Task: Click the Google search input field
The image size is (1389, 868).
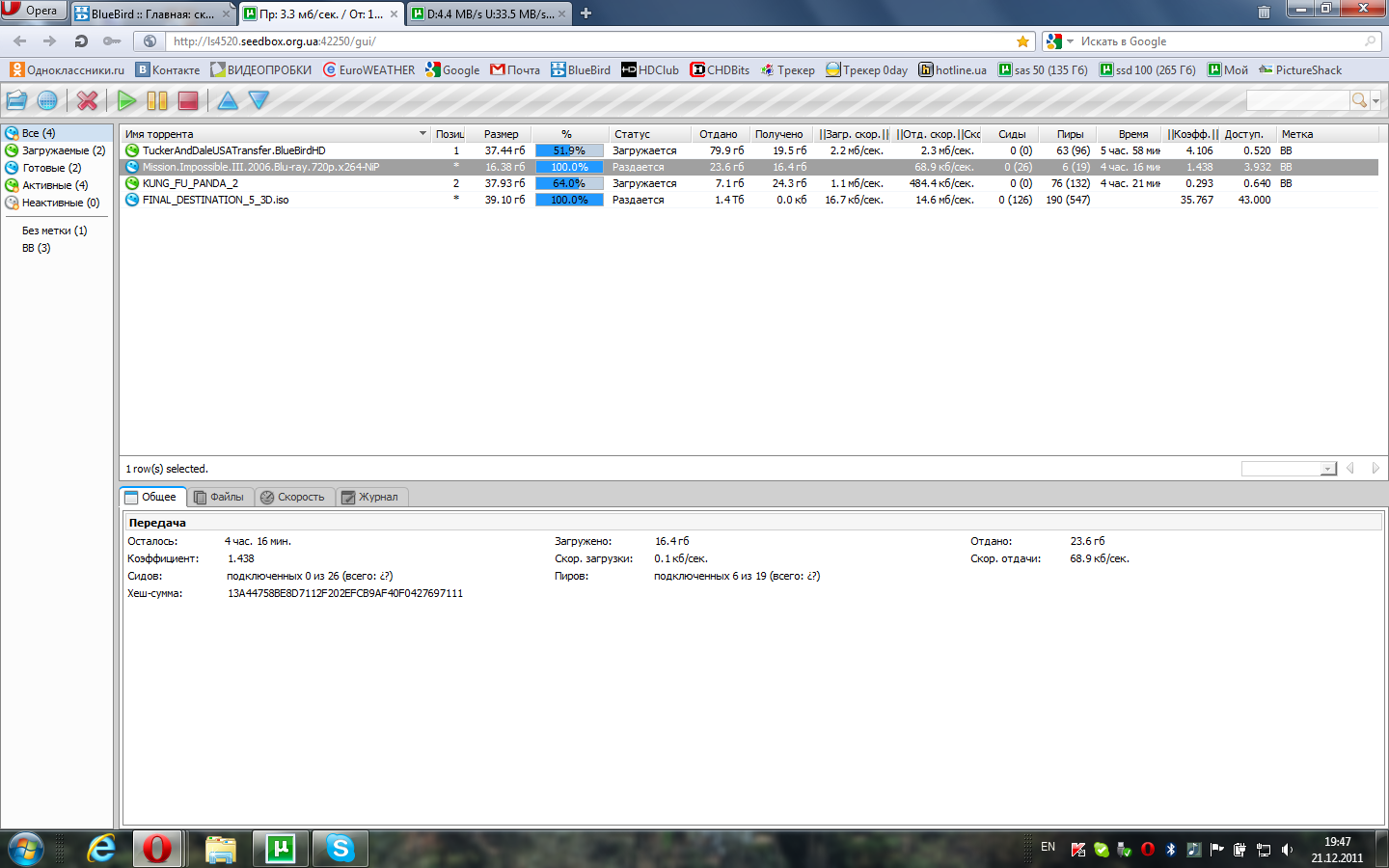Action: point(1220,41)
